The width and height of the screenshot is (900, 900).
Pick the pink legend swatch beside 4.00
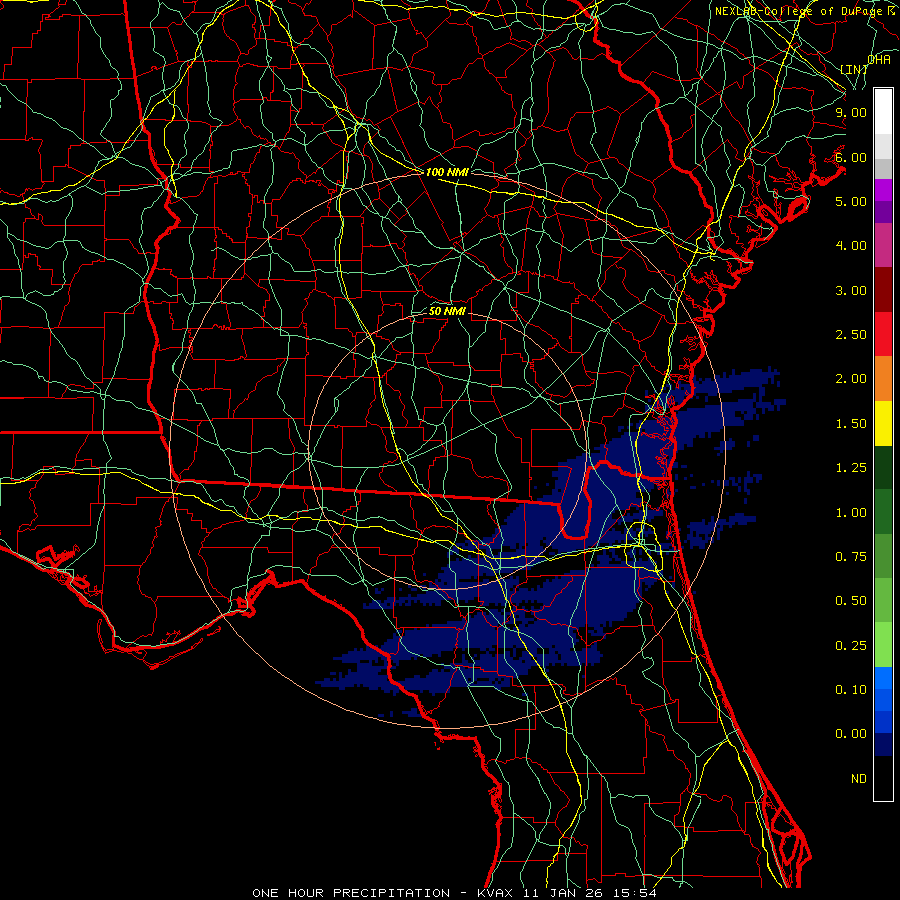pos(883,246)
